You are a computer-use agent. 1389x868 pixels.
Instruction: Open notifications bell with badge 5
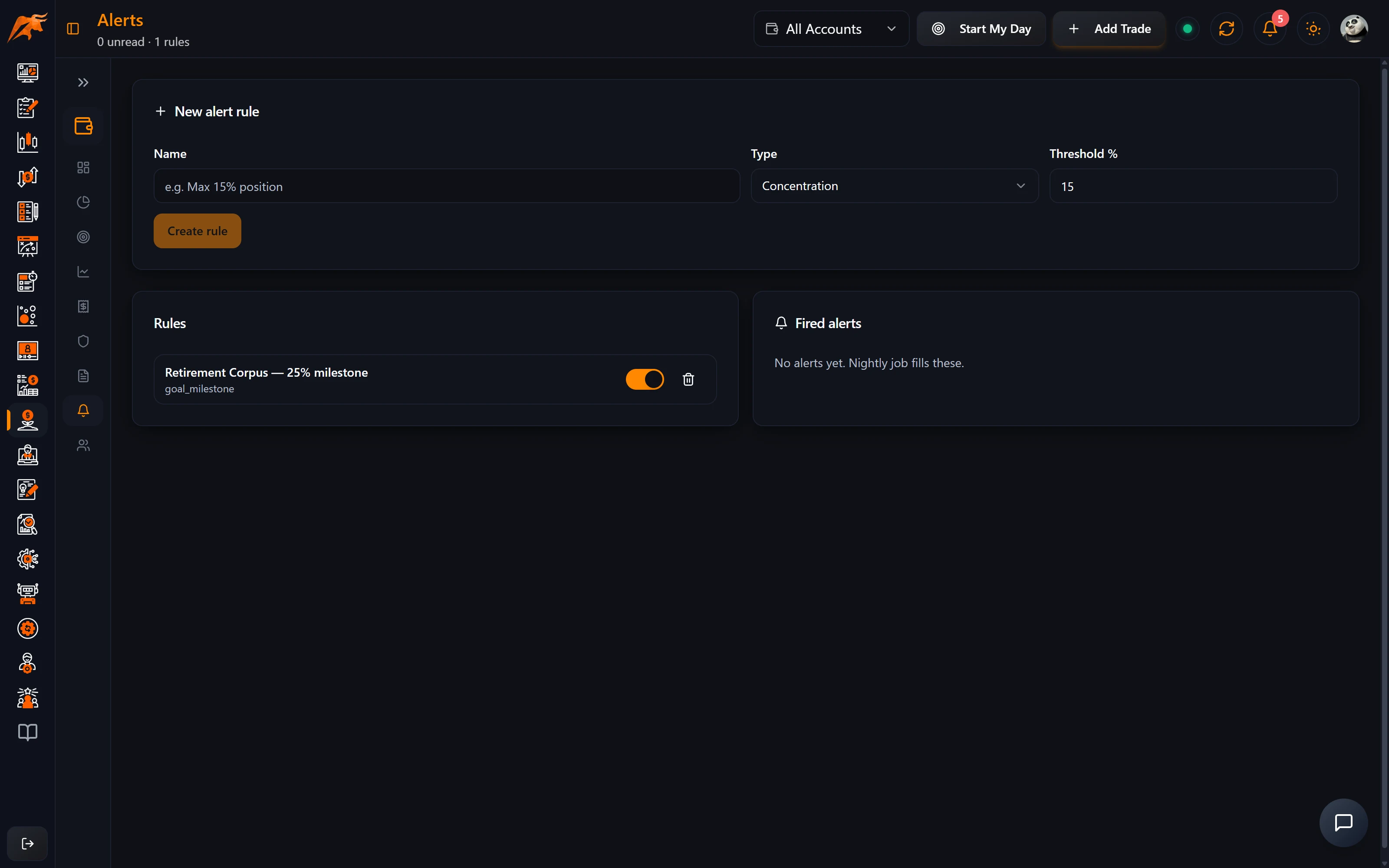(x=1270, y=29)
